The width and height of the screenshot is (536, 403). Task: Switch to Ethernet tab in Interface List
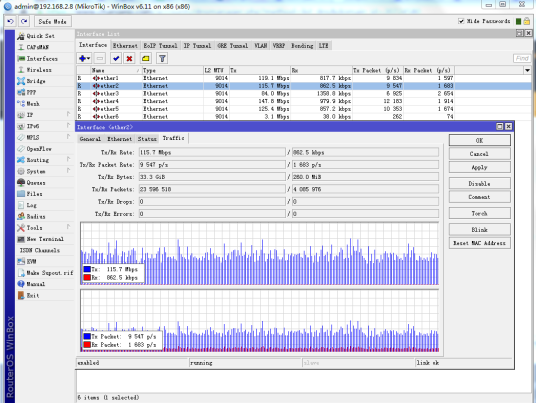(x=125, y=45)
